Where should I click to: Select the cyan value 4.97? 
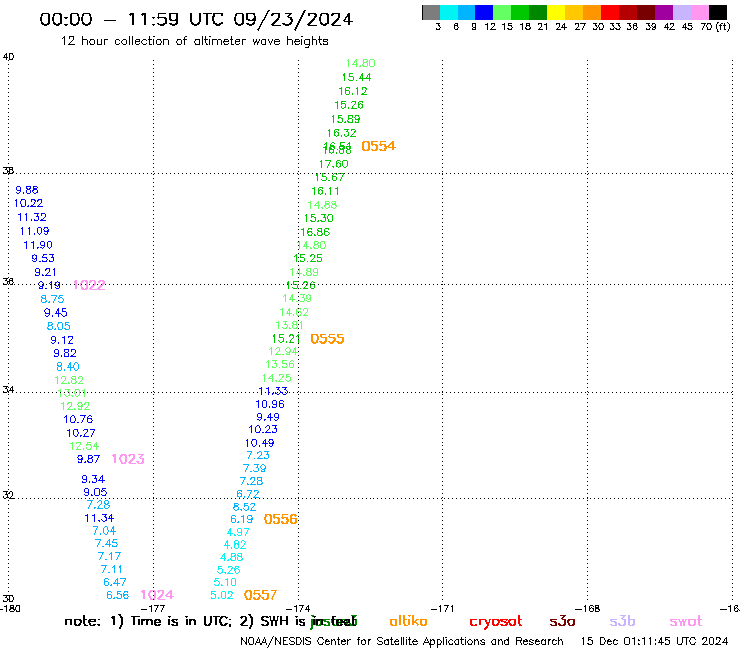(x=238, y=532)
